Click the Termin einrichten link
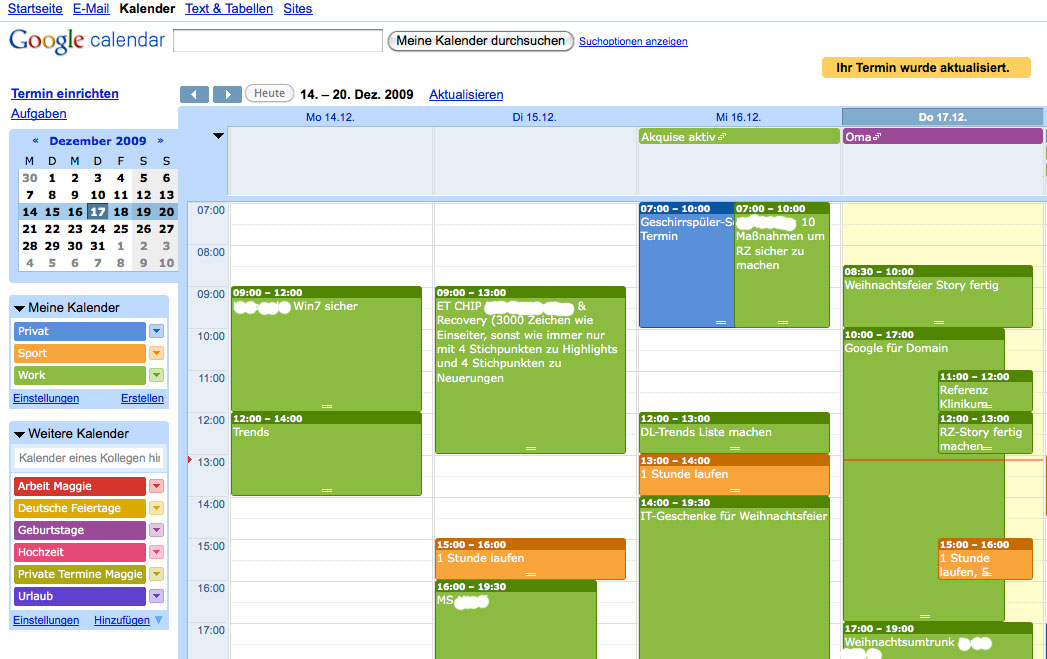Screen dimensions: 1047x659 65,94
